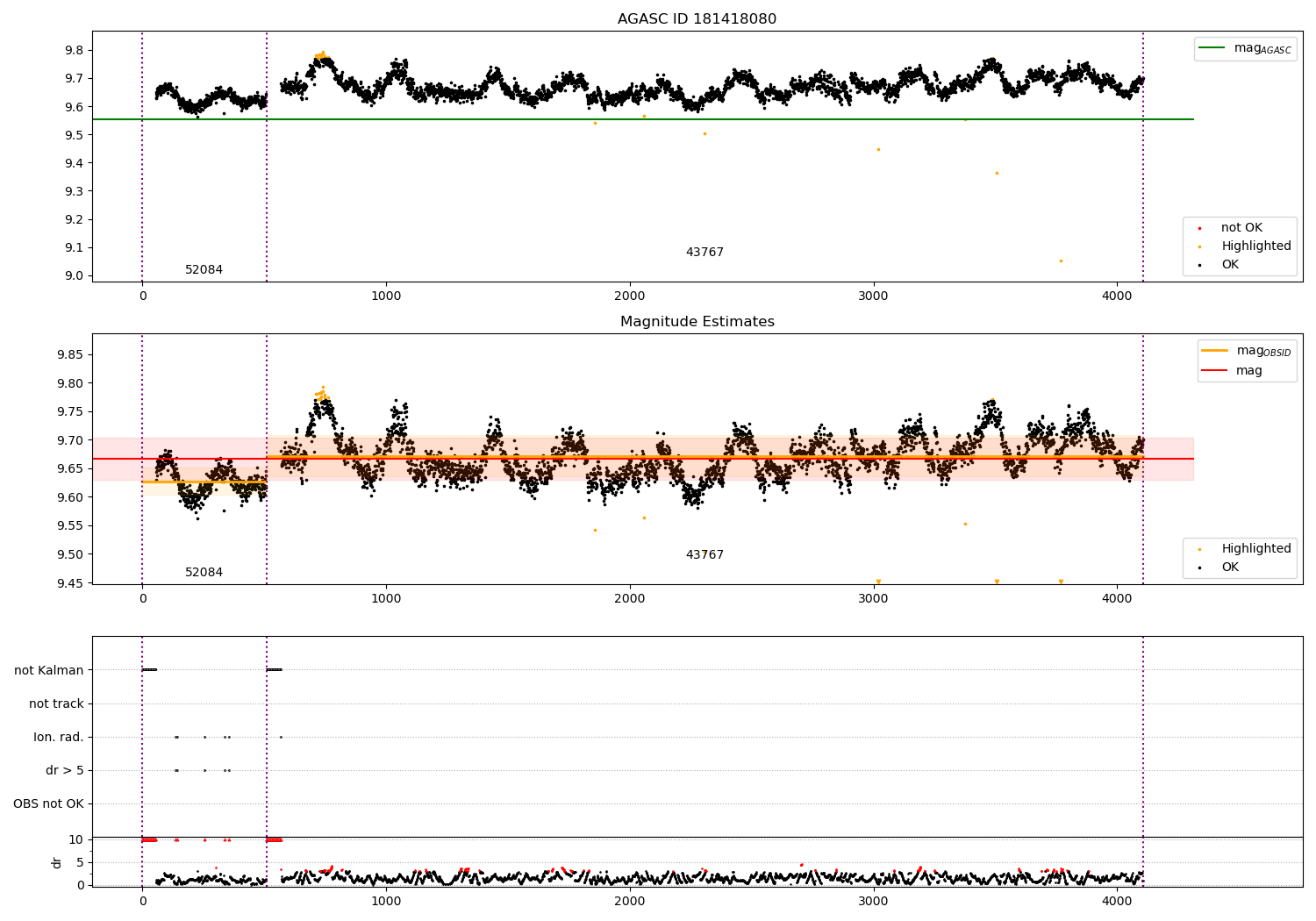Click the 9.8 tick on top plot

click(74, 51)
